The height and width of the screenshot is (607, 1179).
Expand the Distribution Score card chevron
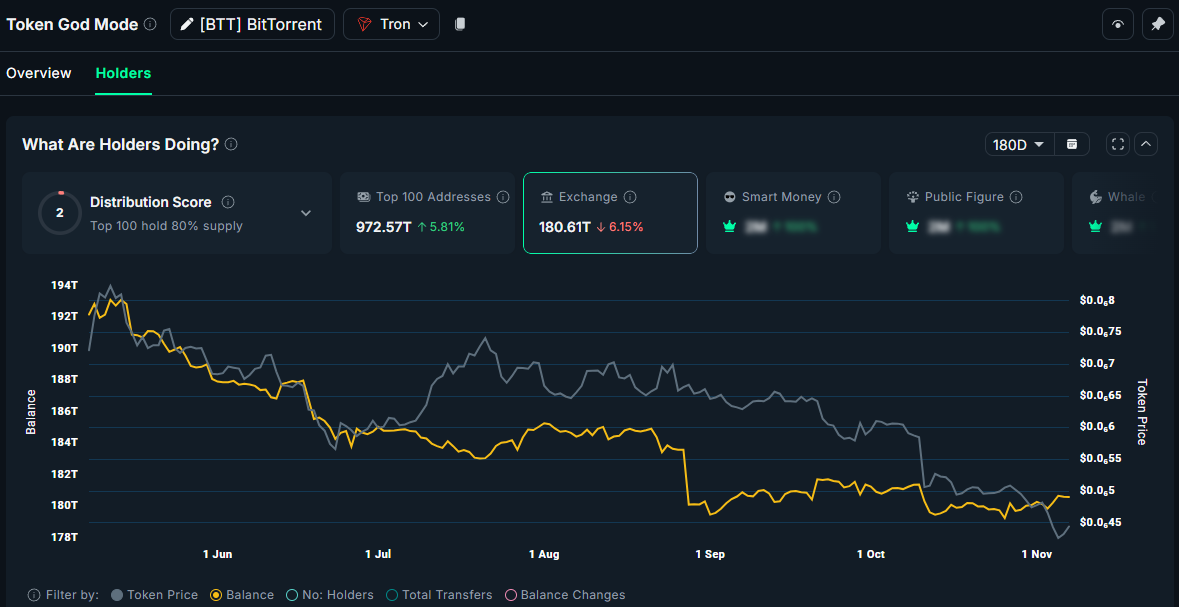306,213
